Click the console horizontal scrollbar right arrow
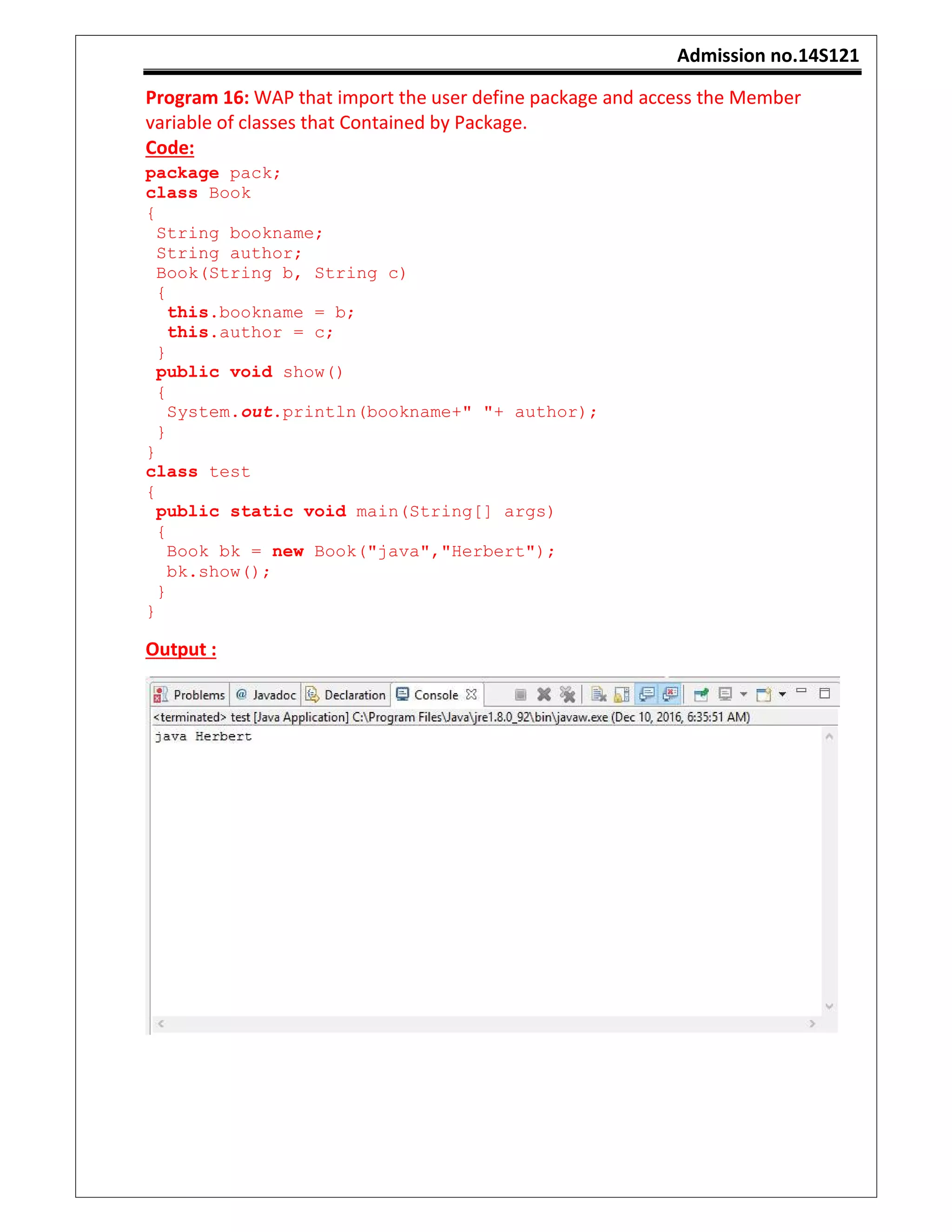 [x=812, y=1024]
